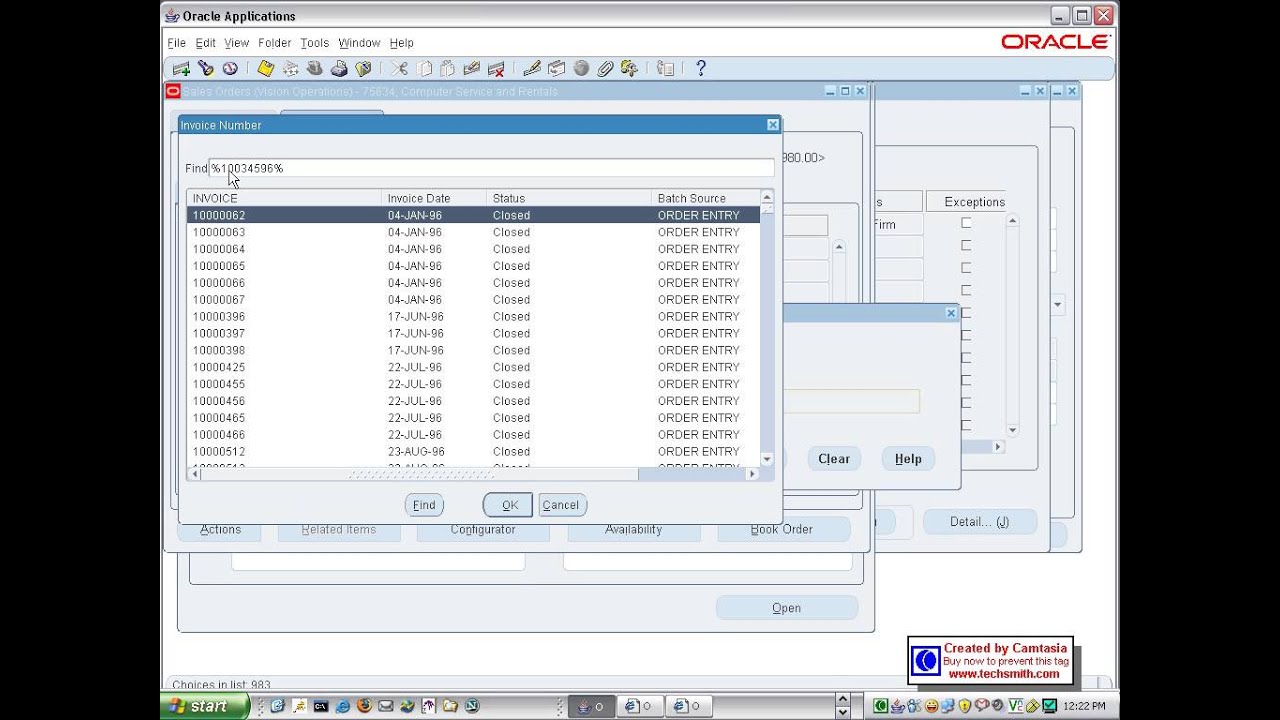The image size is (1280, 720).
Task: Click the Status column header
Action: click(569, 198)
